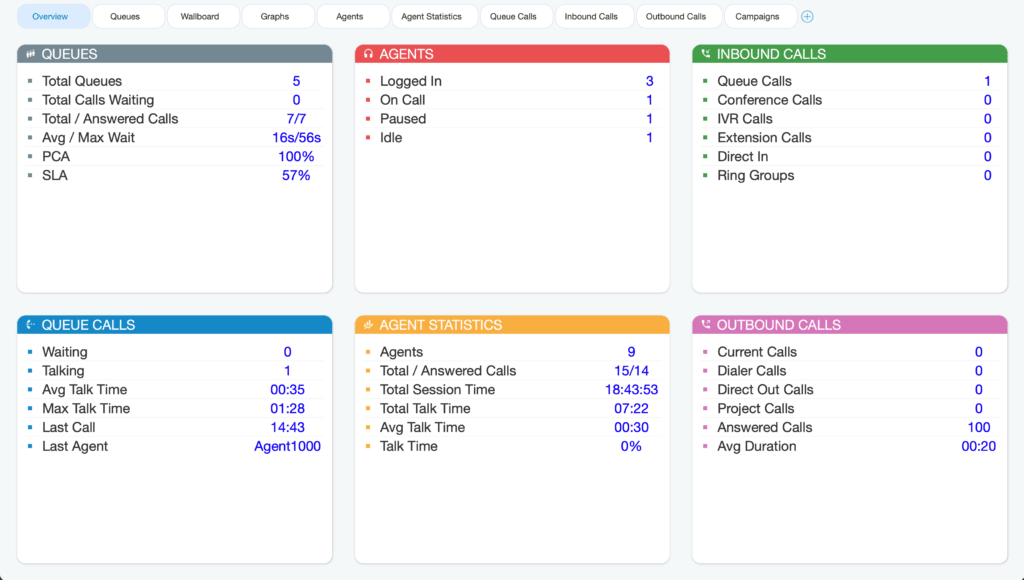Click the Logged In agents count
This screenshot has height=580, width=1024.
650,81
